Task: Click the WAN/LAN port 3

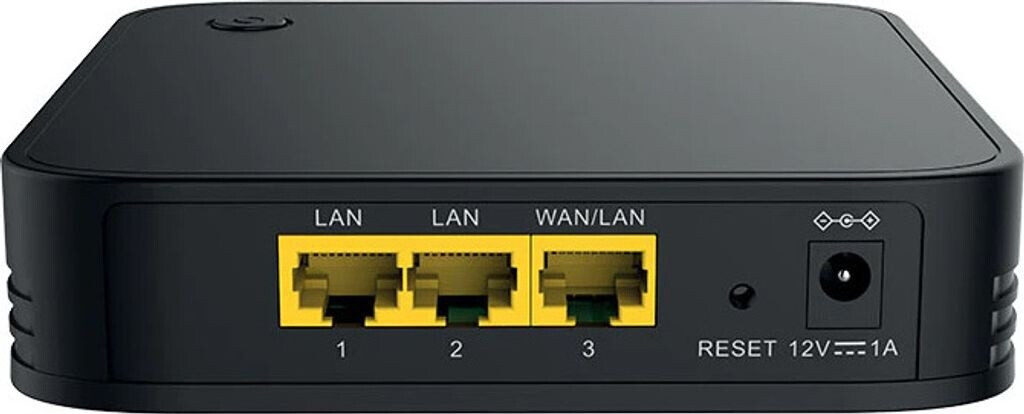Action: point(594,281)
